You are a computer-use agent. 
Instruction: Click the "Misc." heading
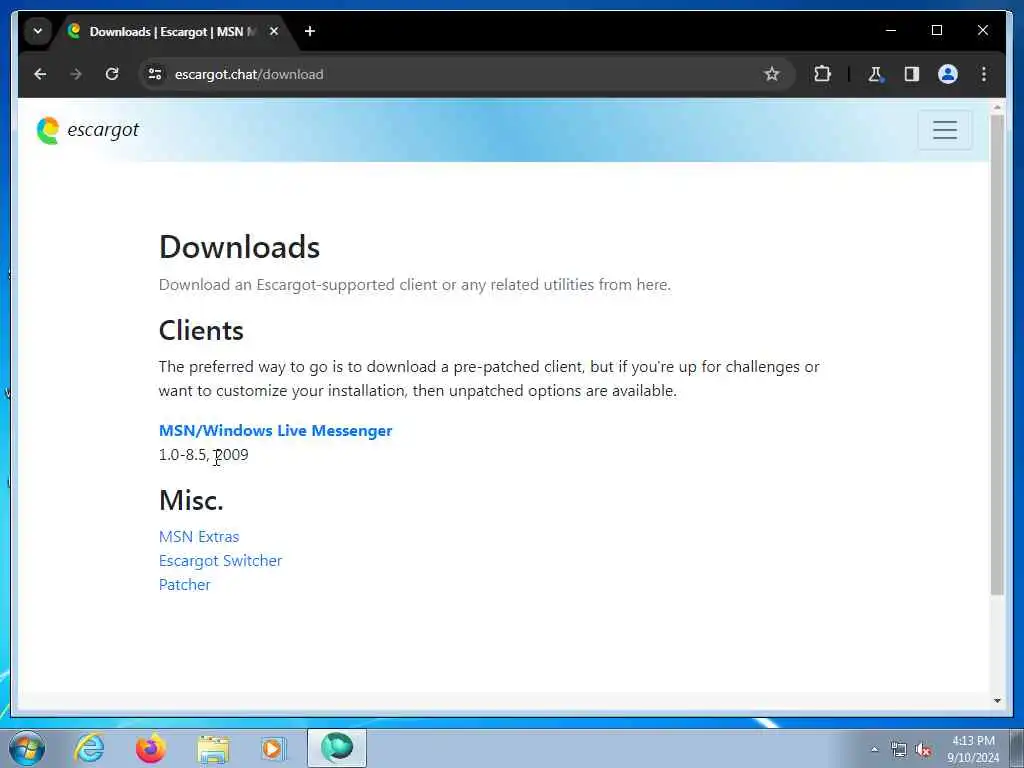point(191,501)
